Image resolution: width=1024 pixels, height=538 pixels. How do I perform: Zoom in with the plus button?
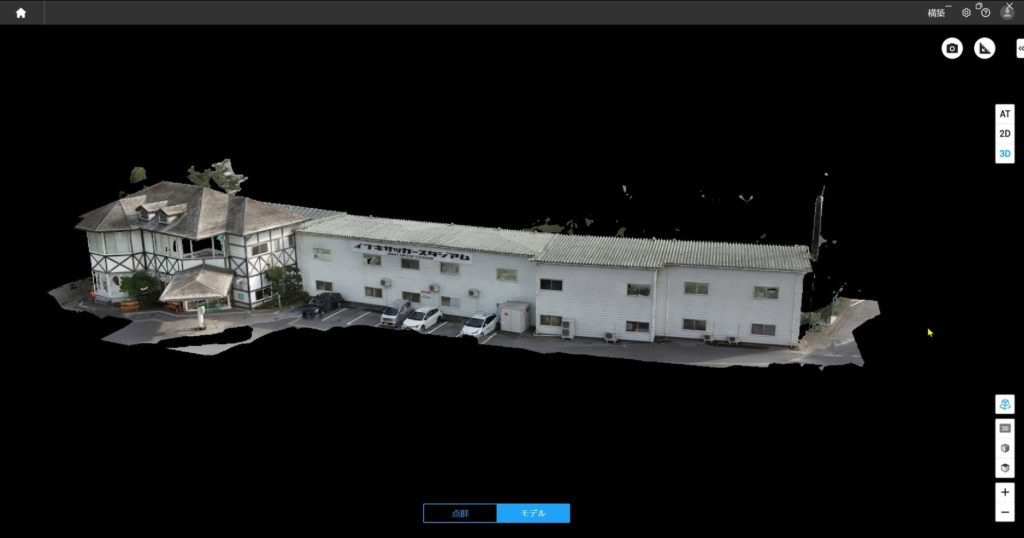1005,493
